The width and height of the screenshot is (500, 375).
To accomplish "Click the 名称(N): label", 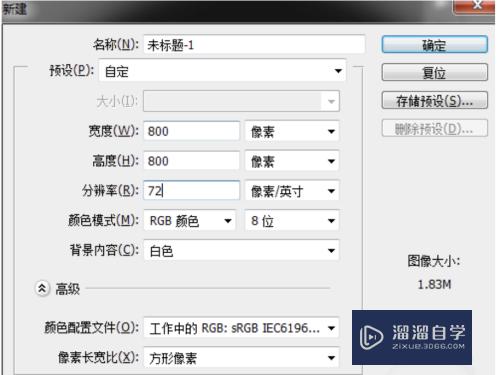I will (x=115, y=44).
